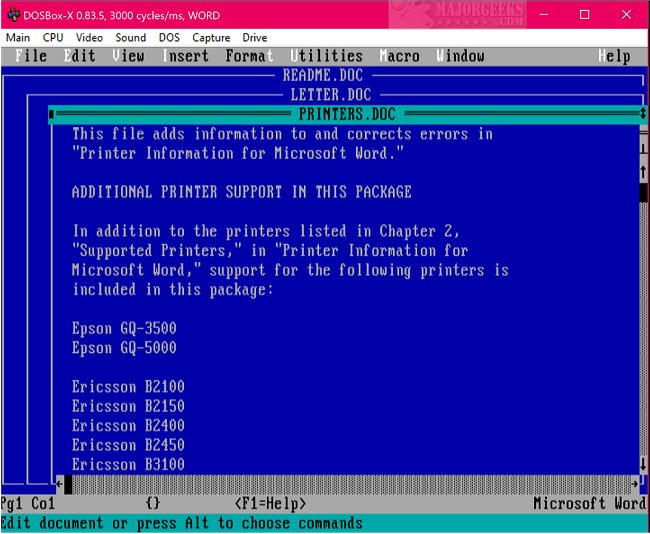Open DOSBox-X Sound menu

[x=131, y=38]
